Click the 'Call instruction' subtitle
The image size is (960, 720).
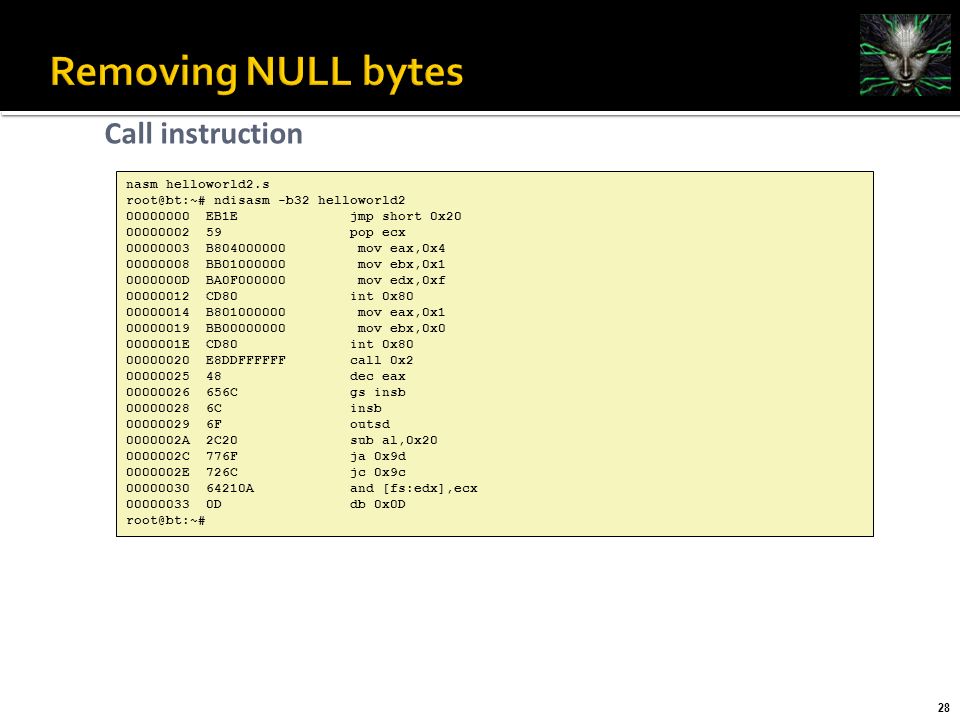(203, 133)
